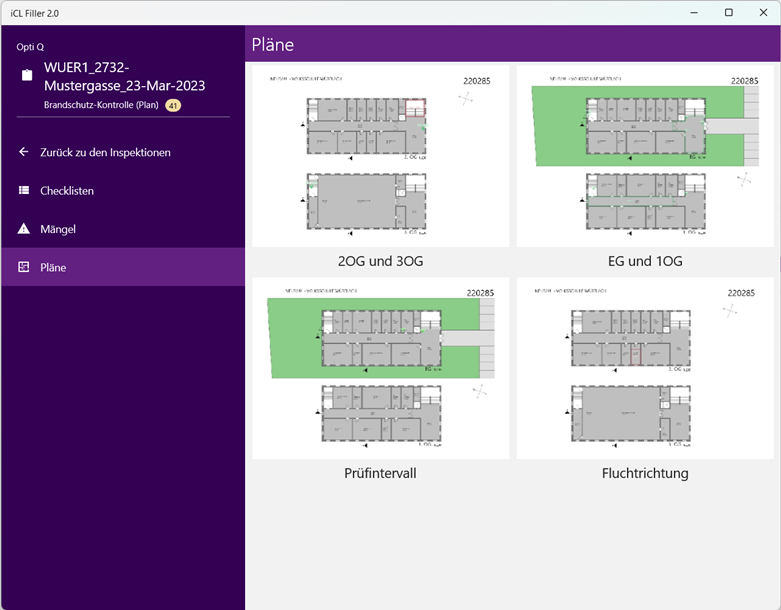Go back via Zurück zu den Inspektionen
This screenshot has width=781, height=610.
(x=105, y=152)
